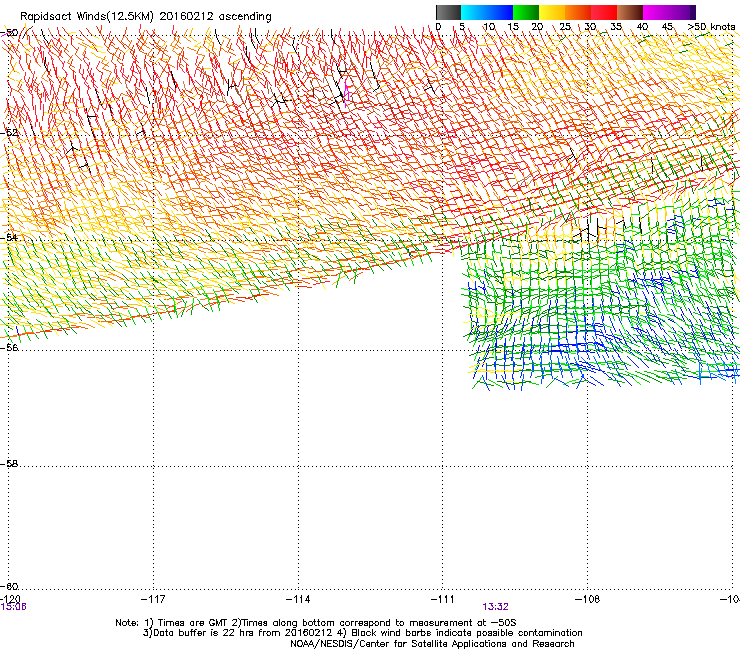Click the gray 0-5 knots color swatch
Image resolution: width=740 pixels, height=650 pixels.
pyautogui.click(x=448, y=12)
